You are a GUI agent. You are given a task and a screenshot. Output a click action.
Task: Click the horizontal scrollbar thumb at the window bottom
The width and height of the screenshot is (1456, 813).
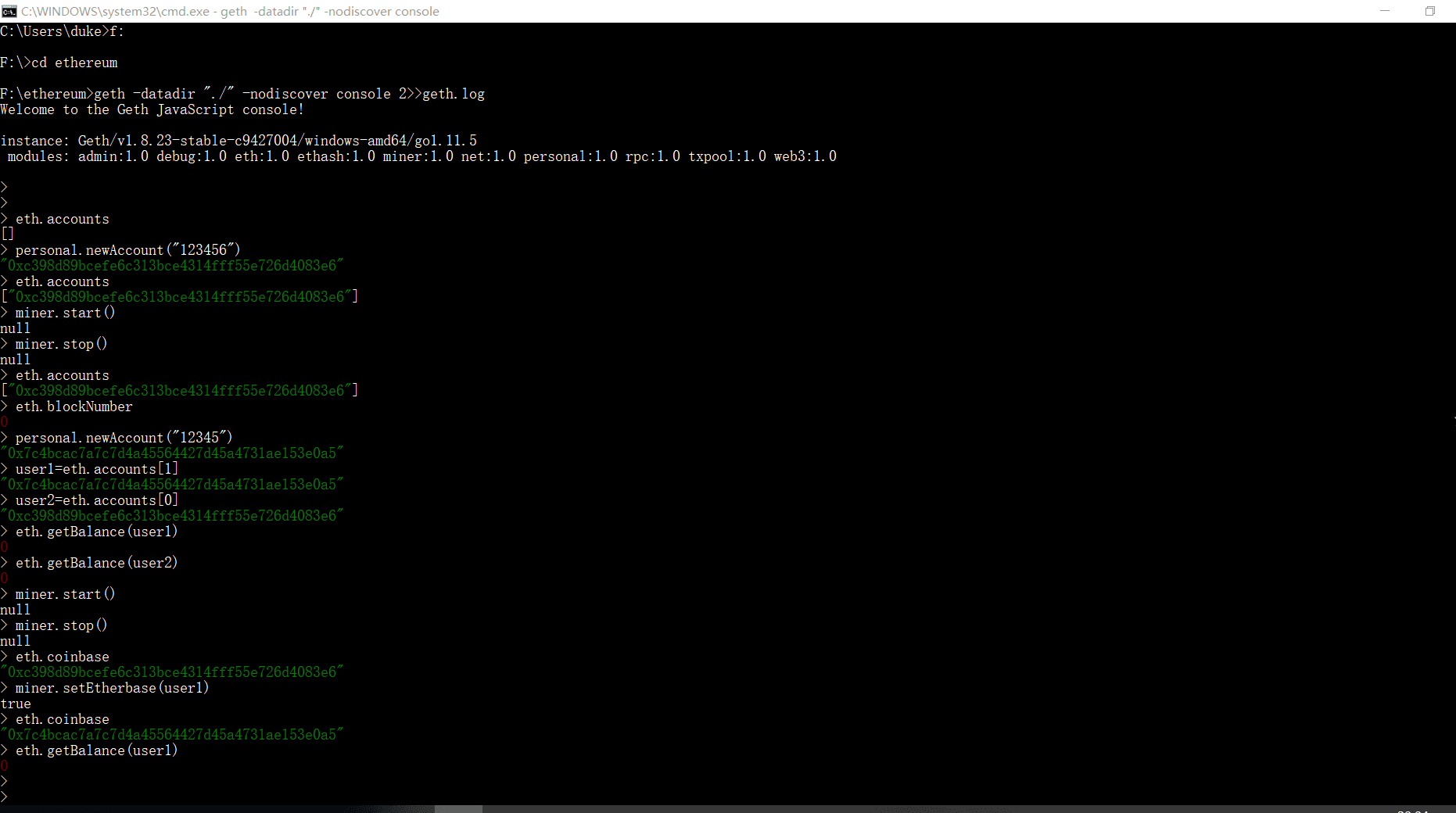point(458,809)
